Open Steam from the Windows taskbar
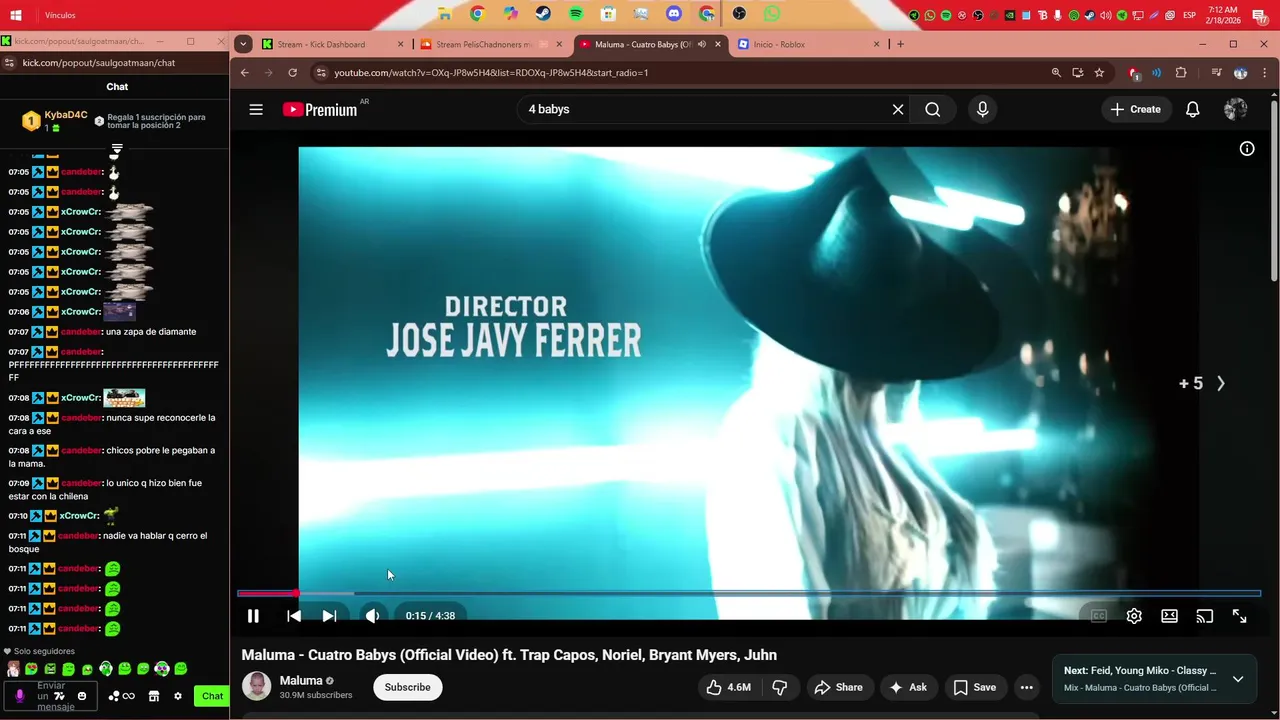 tap(543, 14)
